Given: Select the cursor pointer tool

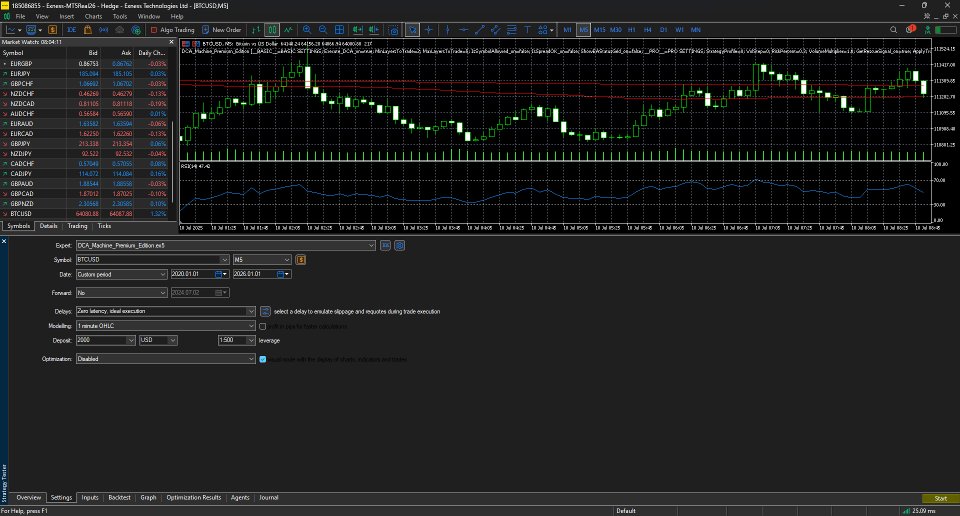Looking at the screenshot, I should point(413,29).
